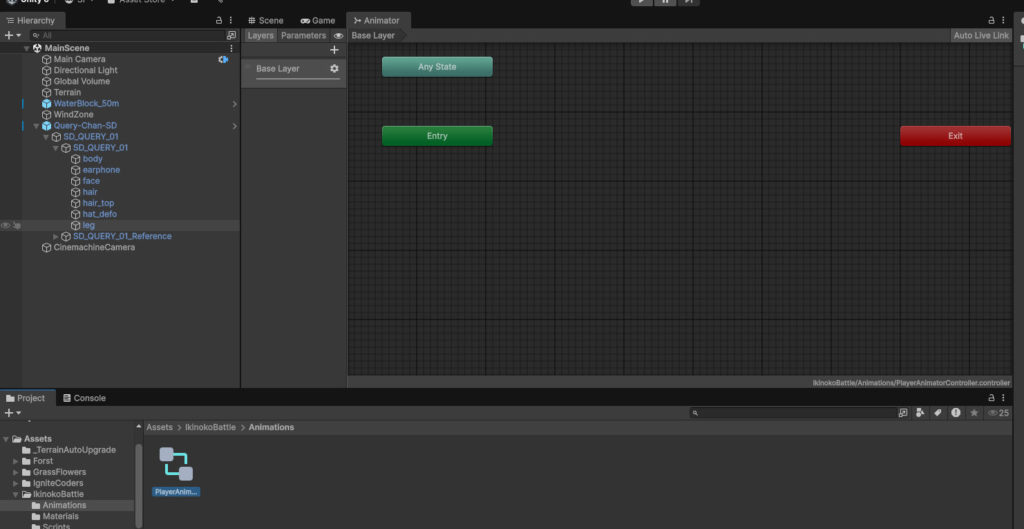Select the Any State node
This screenshot has width=1024, height=529.
pyautogui.click(x=437, y=67)
